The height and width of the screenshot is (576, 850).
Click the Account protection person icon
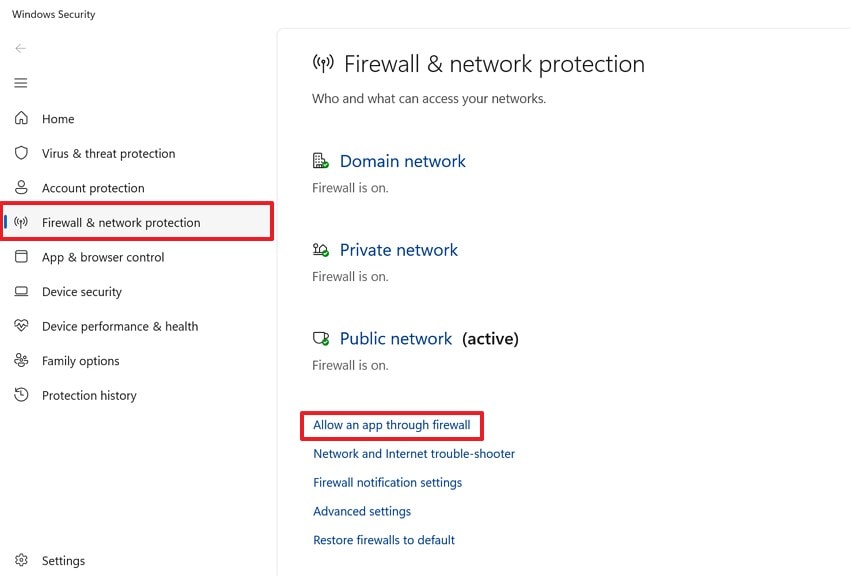pos(21,187)
